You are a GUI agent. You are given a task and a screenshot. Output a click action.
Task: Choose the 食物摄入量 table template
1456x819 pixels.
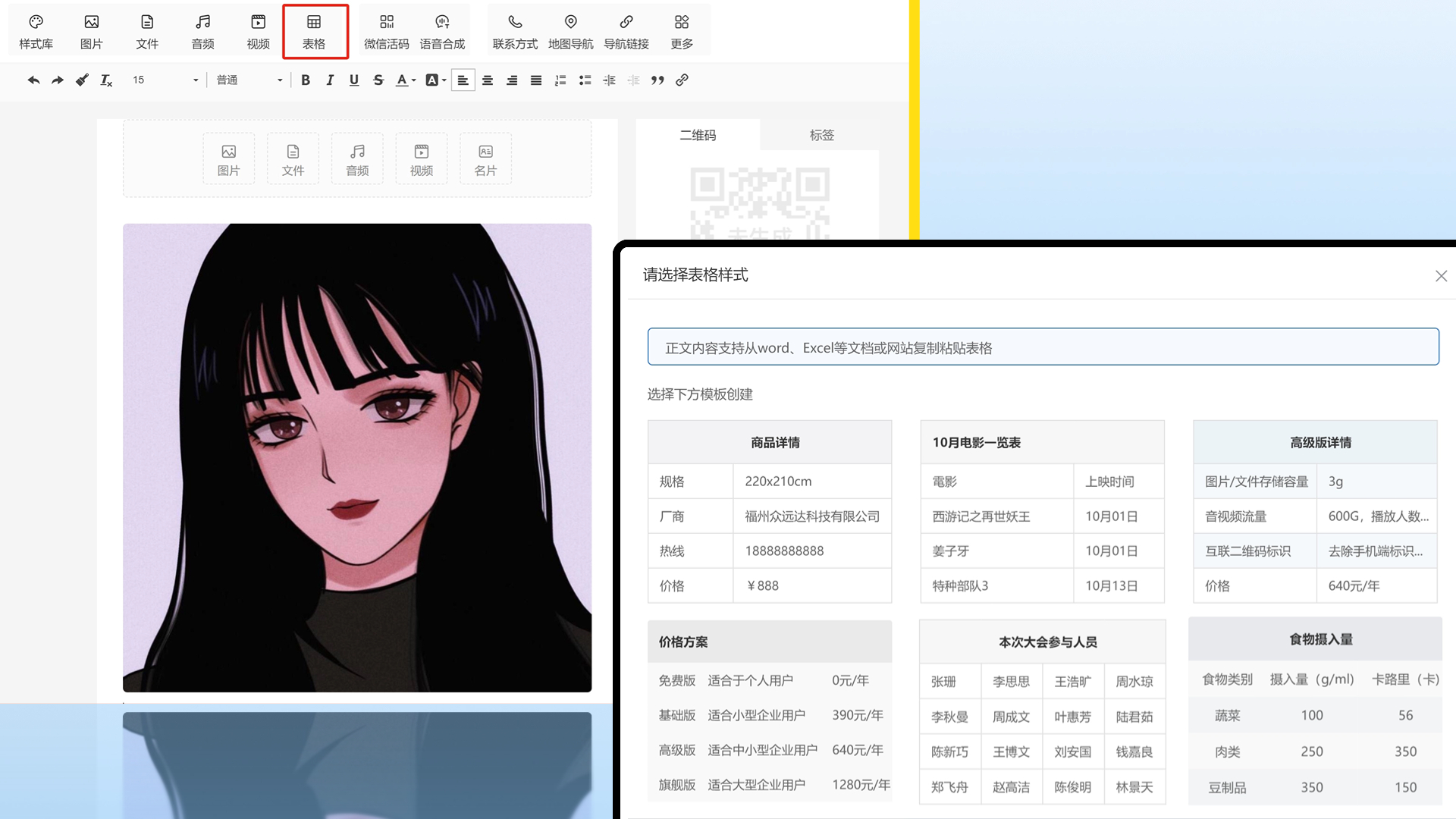pyautogui.click(x=1315, y=711)
